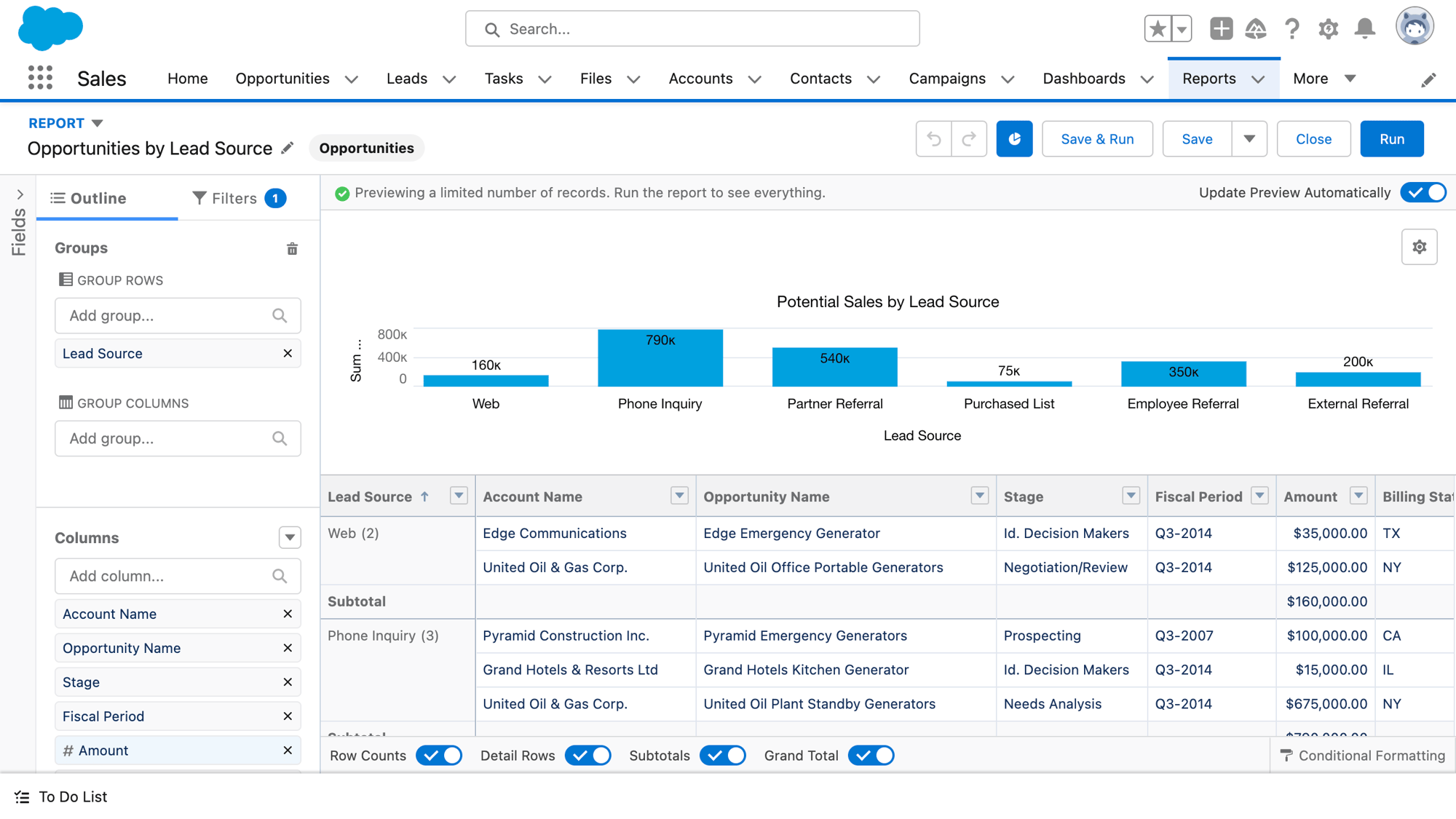Open the Dashboards nav tab
This screenshot has width=1456, height=819.
[1083, 79]
